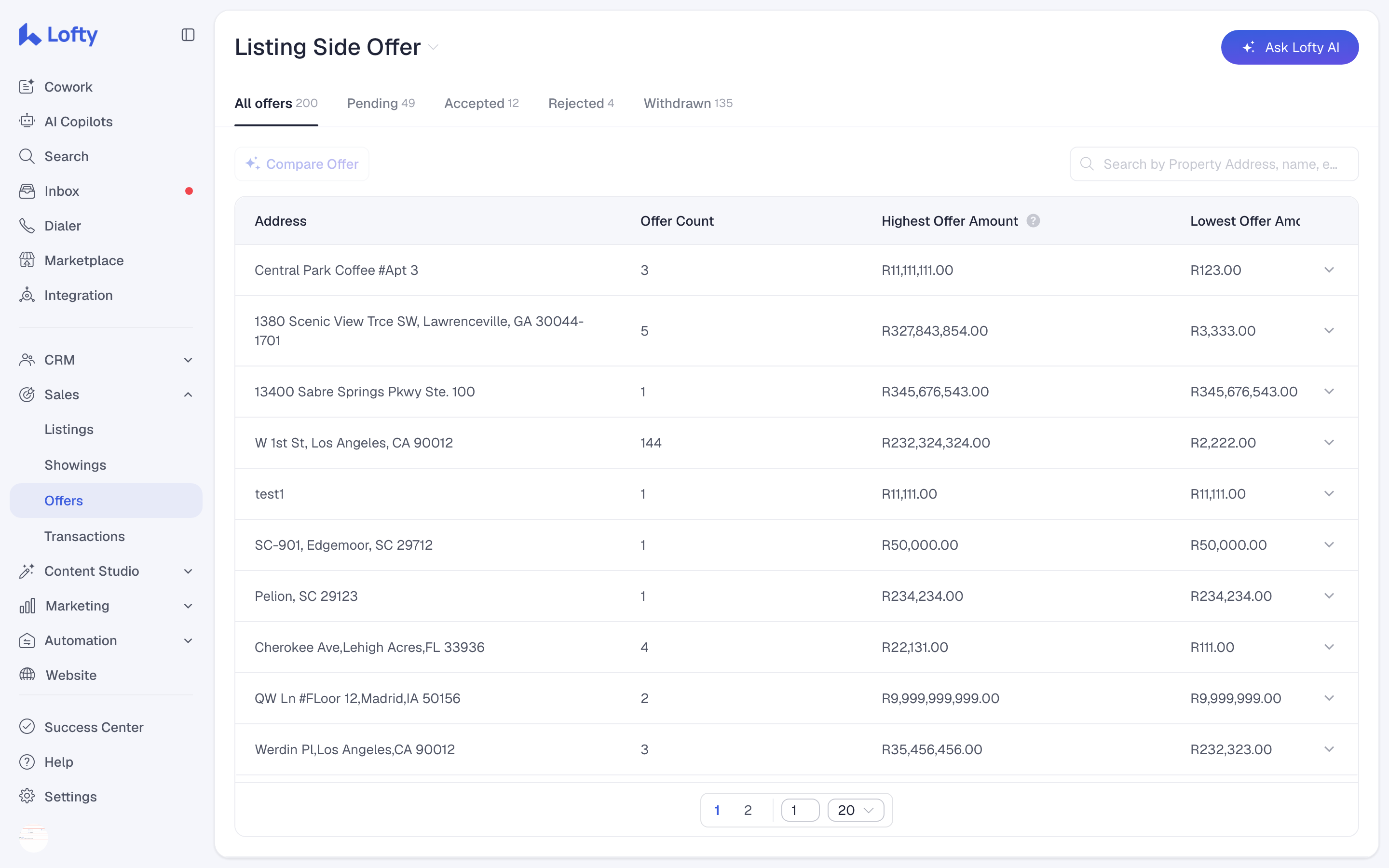Click the CRM people icon
Viewport: 1389px width, 868px height.
coord(27,360)
